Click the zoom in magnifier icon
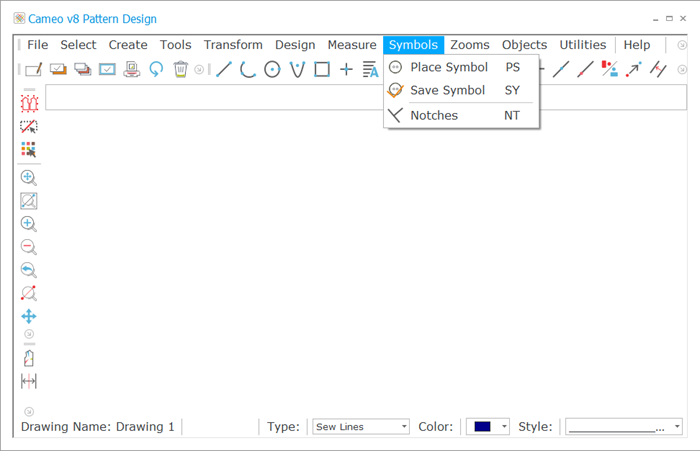 (29, 223)
